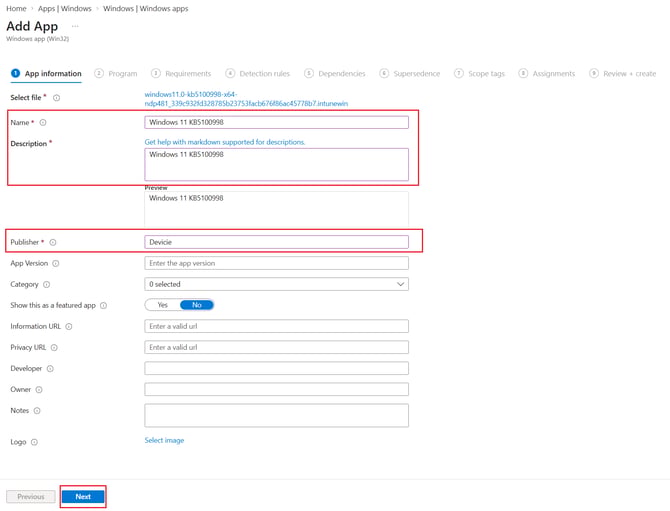The image size is (670, 511).
Task: Open the Detection rules step tab
Action: tap(258, 73)
